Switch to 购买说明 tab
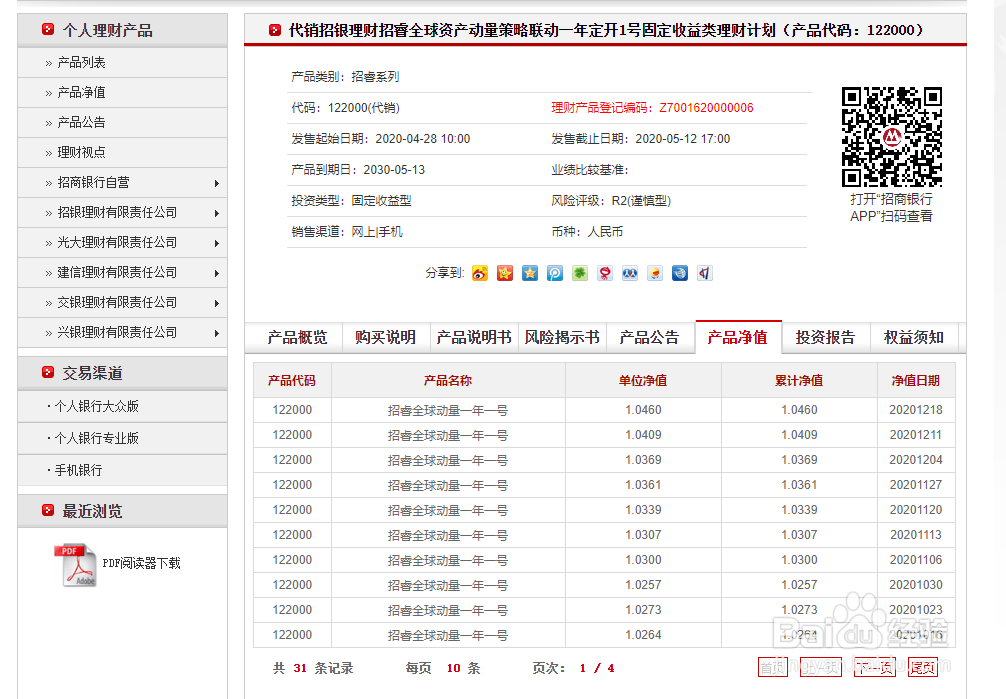1006x699 pixels. tap(386, 338)
